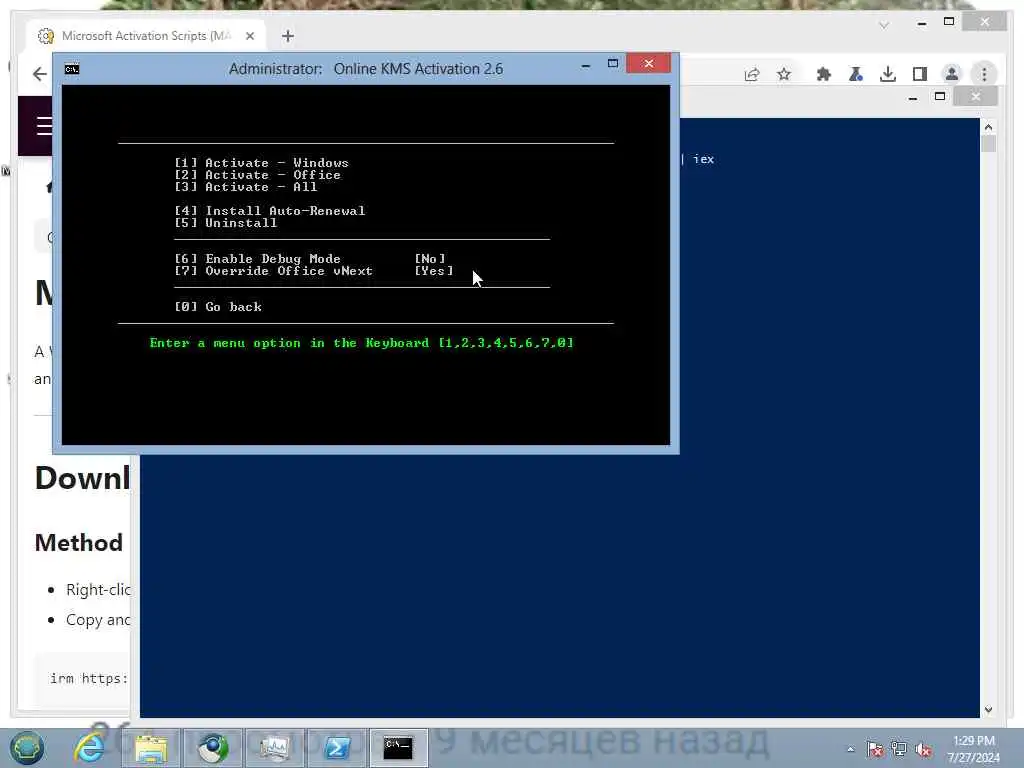Close the Online KMS Activation window
1024x768 pixels.
[648, 63]
